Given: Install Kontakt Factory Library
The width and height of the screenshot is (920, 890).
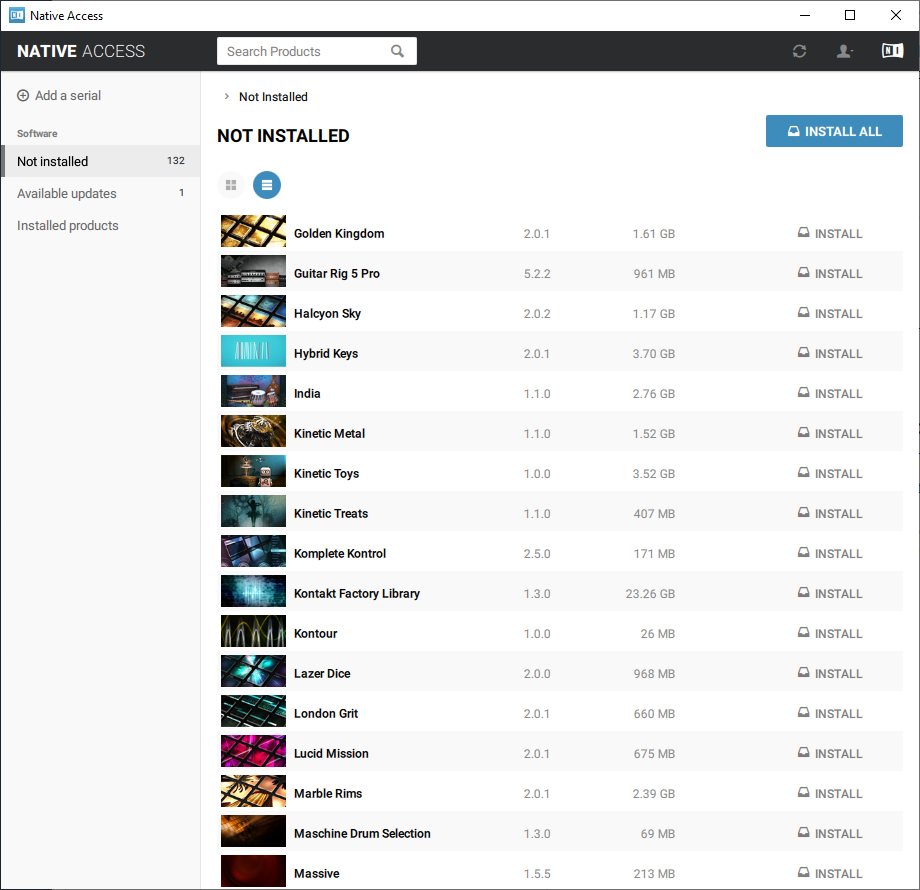Looking at the screenshot, I should click(x=830, y=594).
